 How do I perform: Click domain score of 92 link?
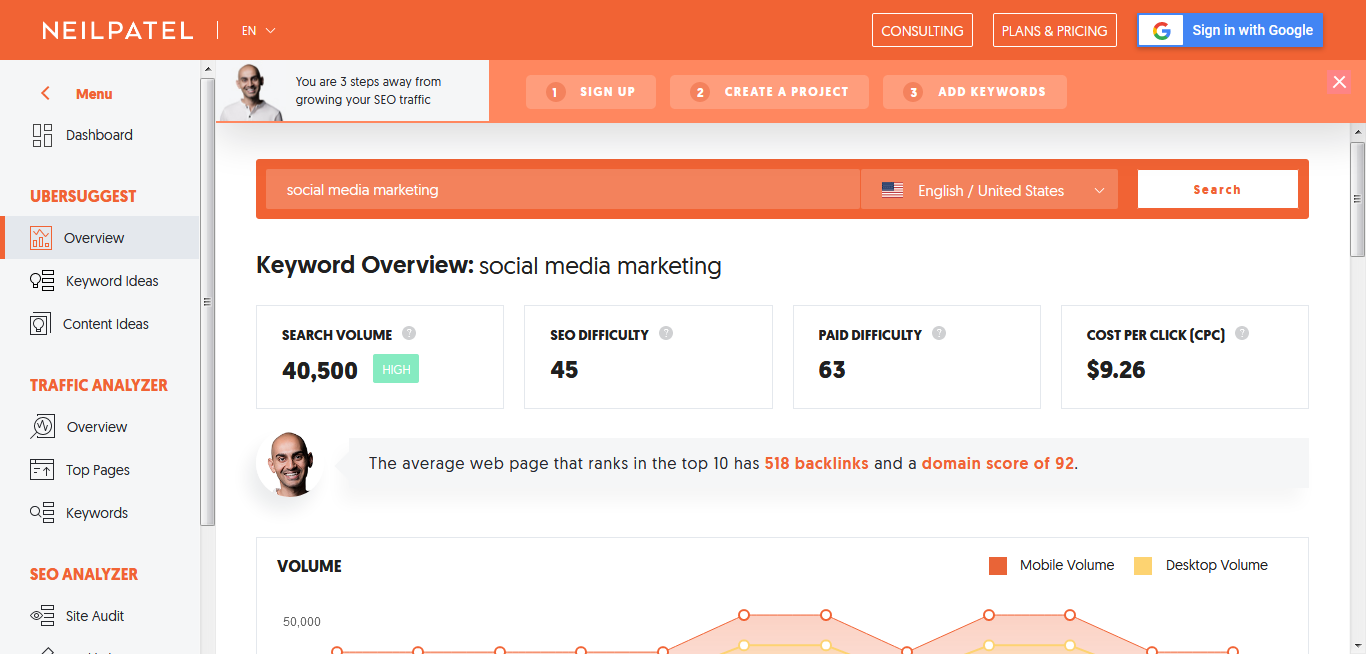coord(997,464)
